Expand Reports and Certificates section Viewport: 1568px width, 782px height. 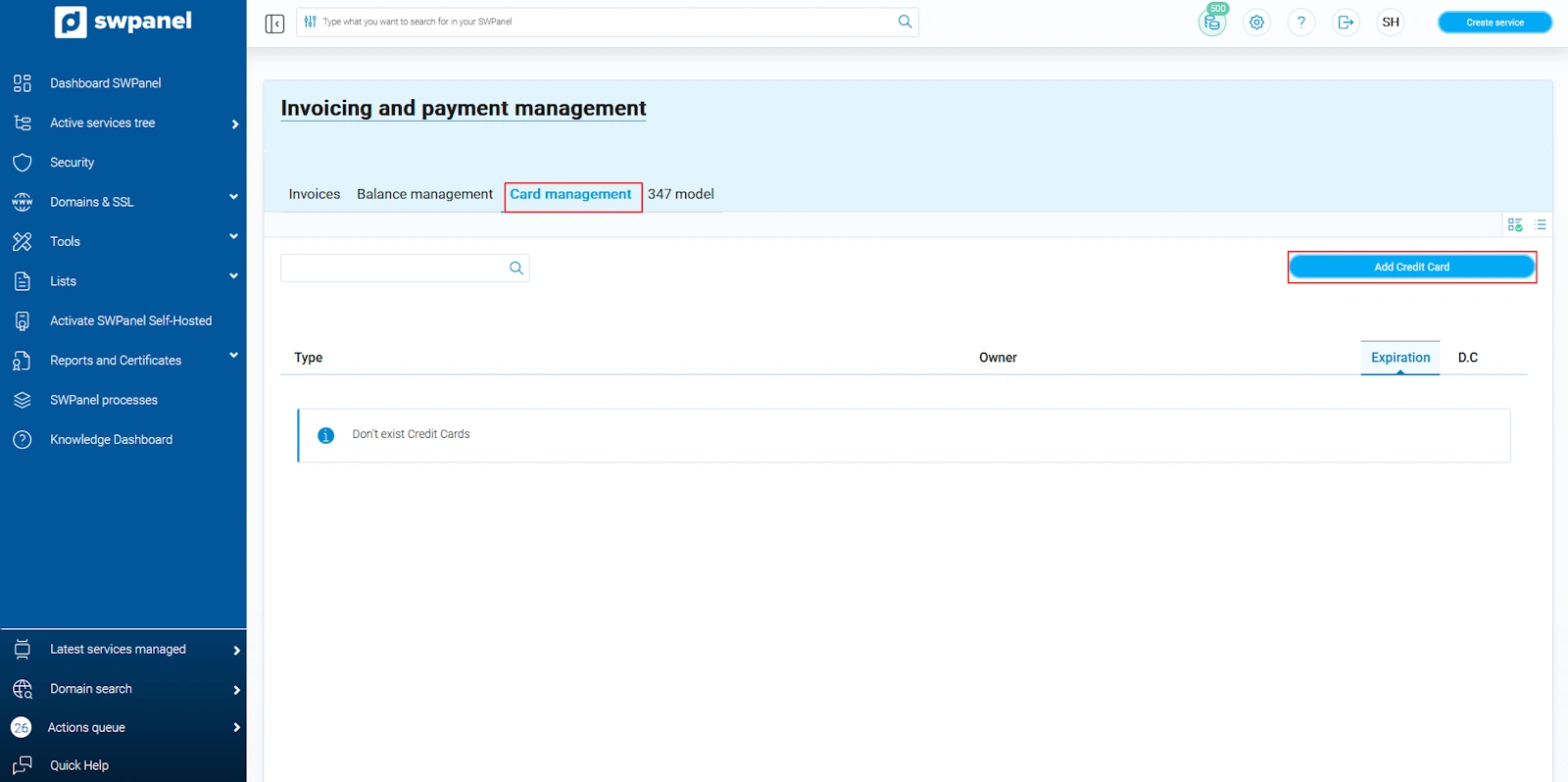pyautogui.click(x=233, y=356)
